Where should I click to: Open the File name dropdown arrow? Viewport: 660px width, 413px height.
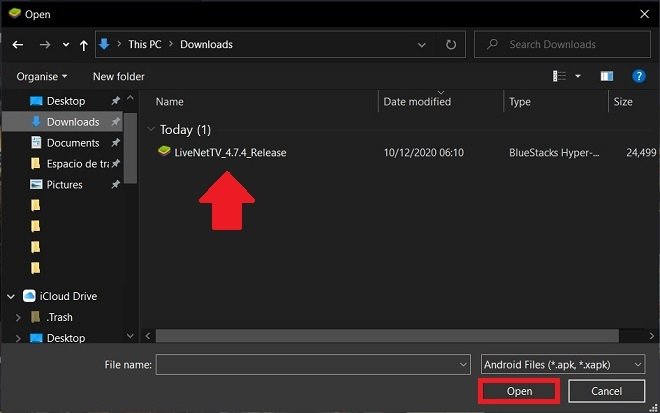[x=463, y=365]
